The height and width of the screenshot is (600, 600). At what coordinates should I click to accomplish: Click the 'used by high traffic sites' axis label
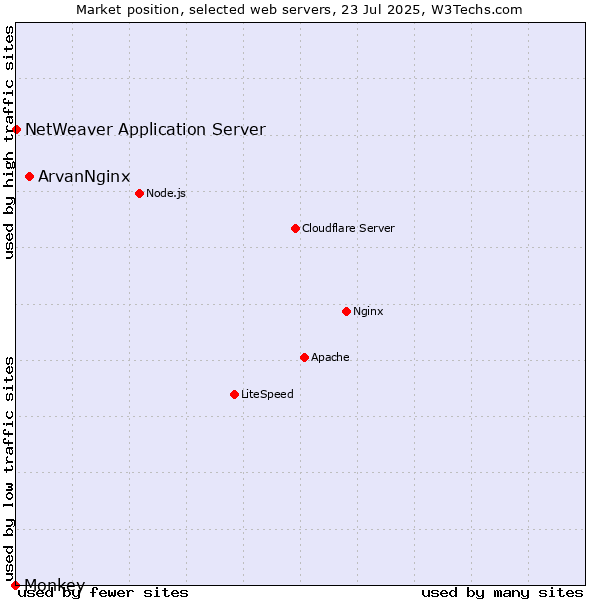pos(9,142)
